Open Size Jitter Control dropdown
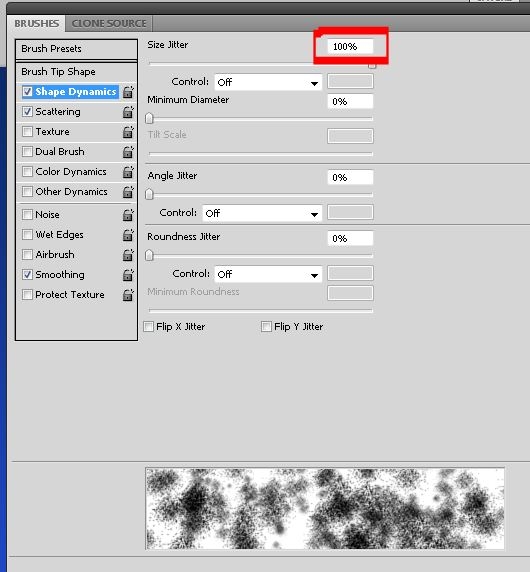 [268, 82]
